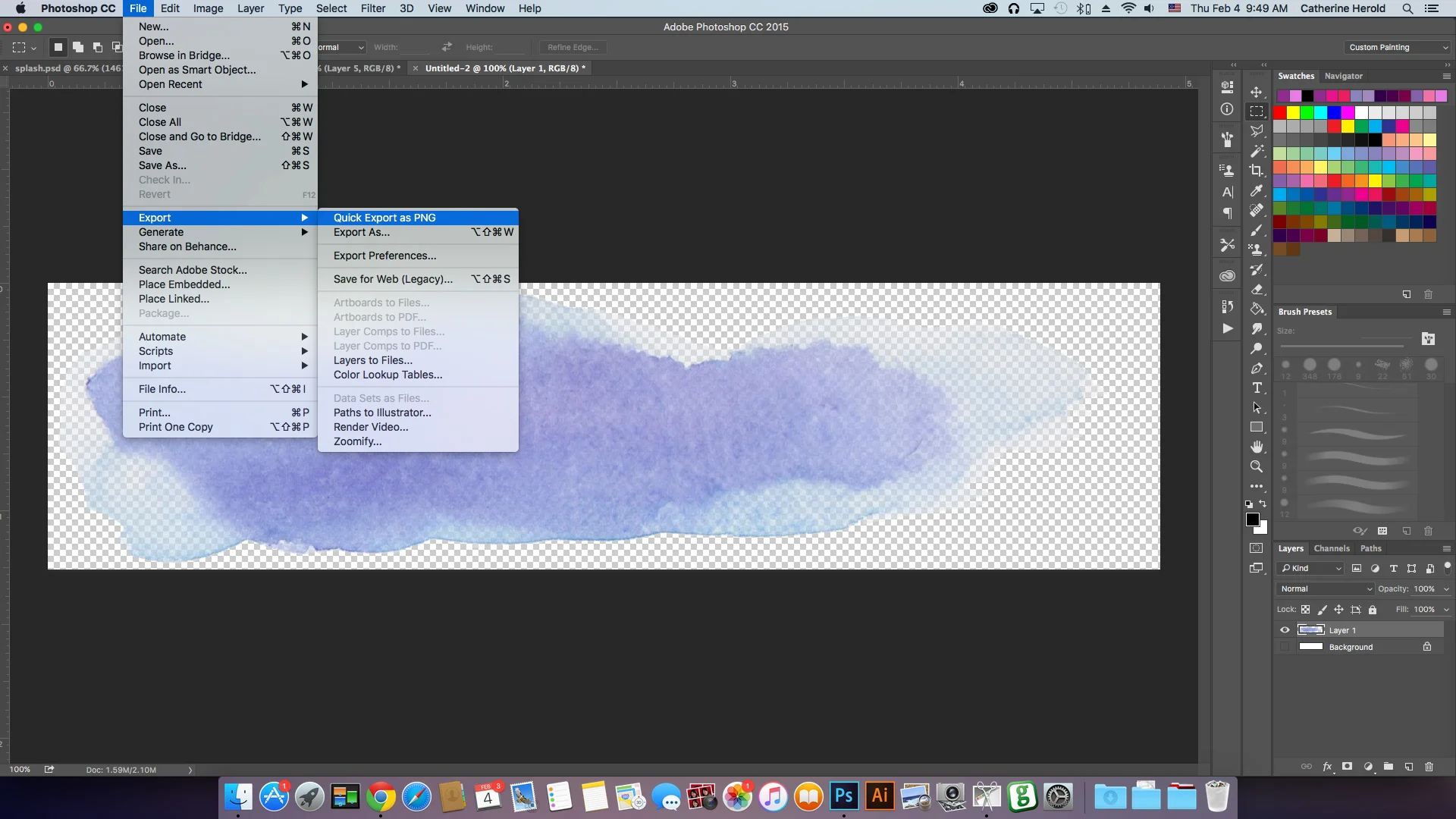Viewport: 1456px width, 819px height.
Task: Select the Brush tool
Action: pyautogui.click(x=1257, y=230)
